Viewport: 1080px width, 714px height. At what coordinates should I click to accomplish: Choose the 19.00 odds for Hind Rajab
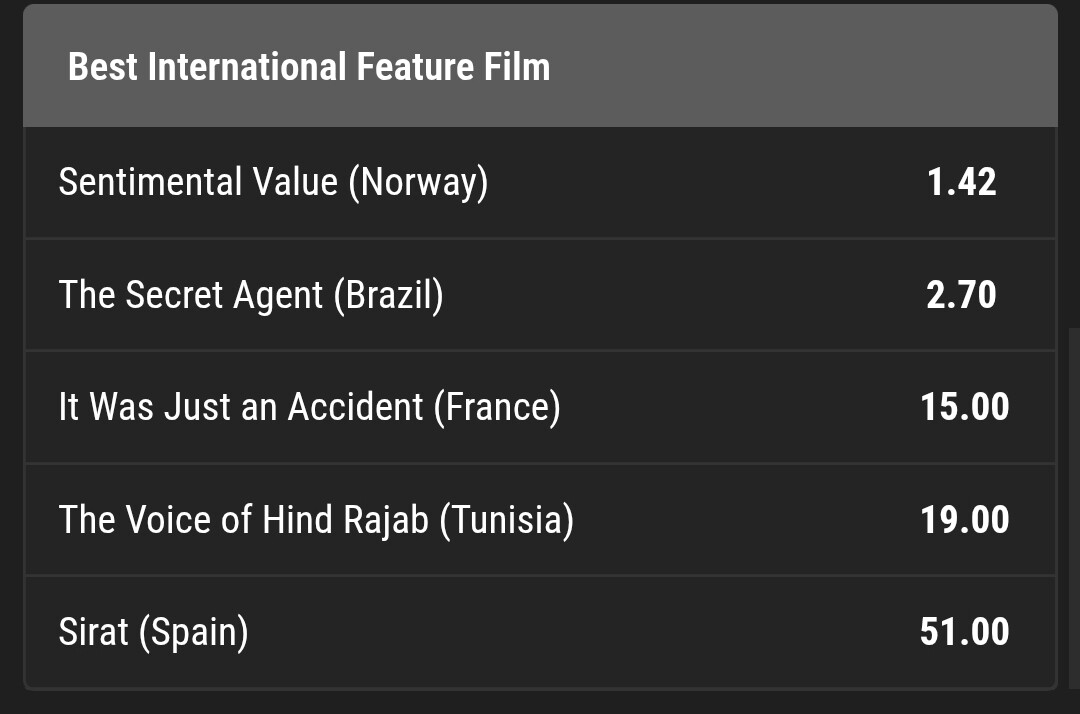coord(964,520)
